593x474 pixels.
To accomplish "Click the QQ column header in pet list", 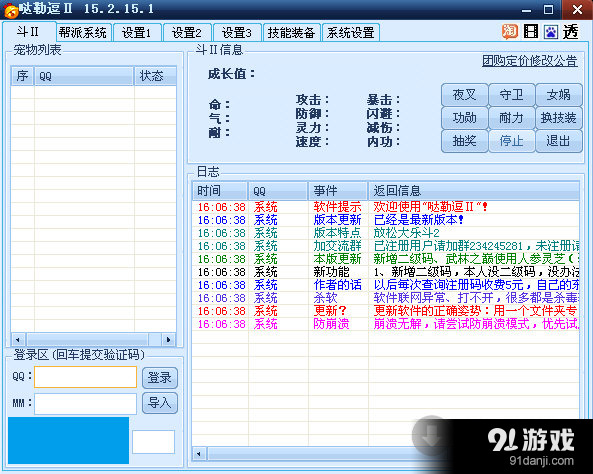I will (84, 76).
